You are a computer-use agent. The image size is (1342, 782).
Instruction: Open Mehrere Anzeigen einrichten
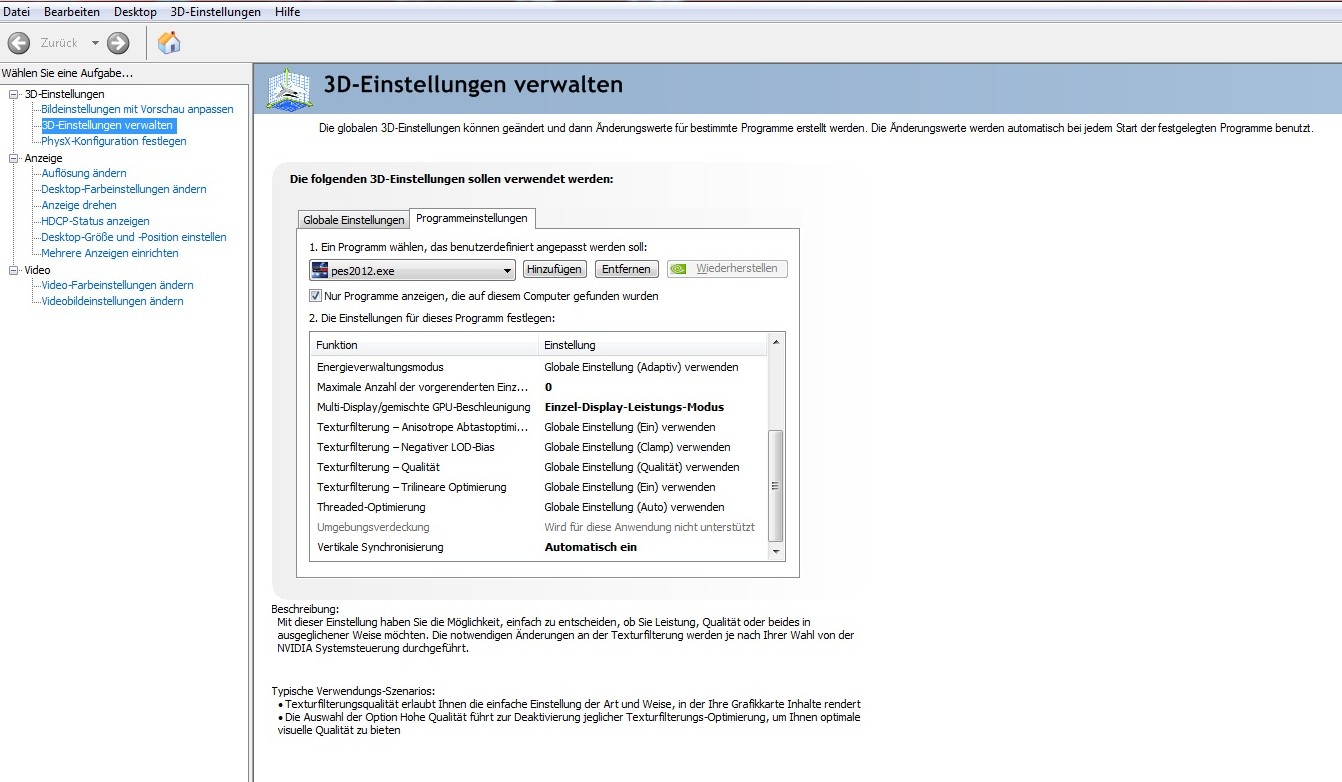coord(109,253)
